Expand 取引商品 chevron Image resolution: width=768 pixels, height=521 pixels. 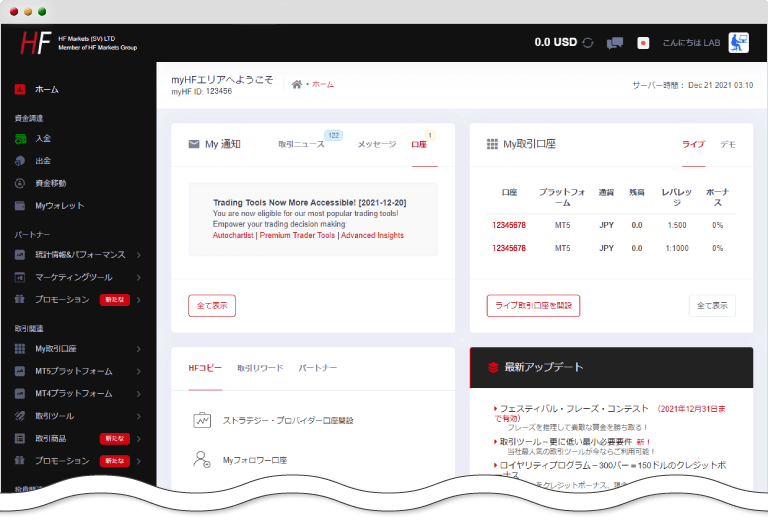[139, 439]
